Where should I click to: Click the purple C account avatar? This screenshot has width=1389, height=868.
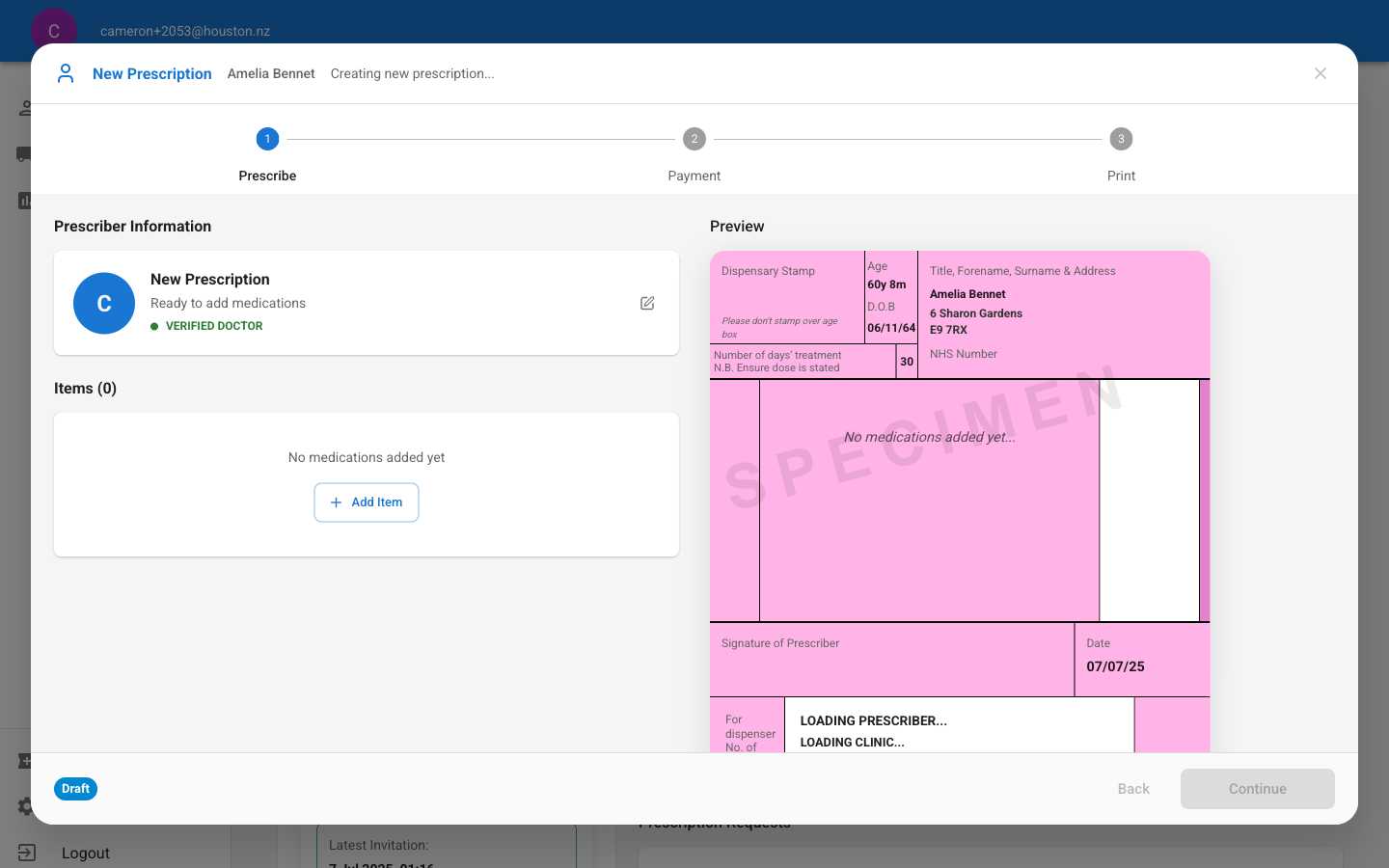coord(54,31)
